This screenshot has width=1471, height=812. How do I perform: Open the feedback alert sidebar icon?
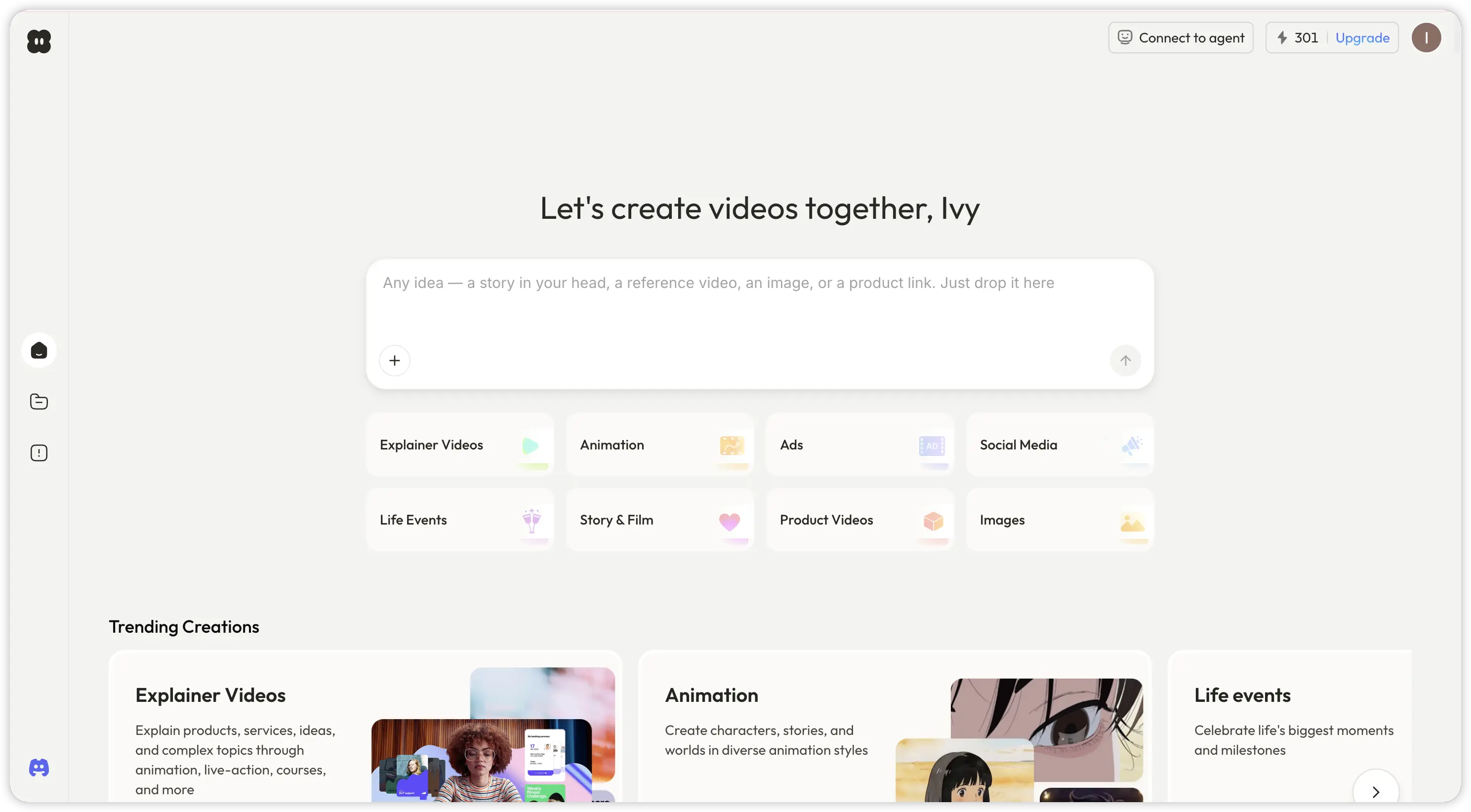pos(39,453)
